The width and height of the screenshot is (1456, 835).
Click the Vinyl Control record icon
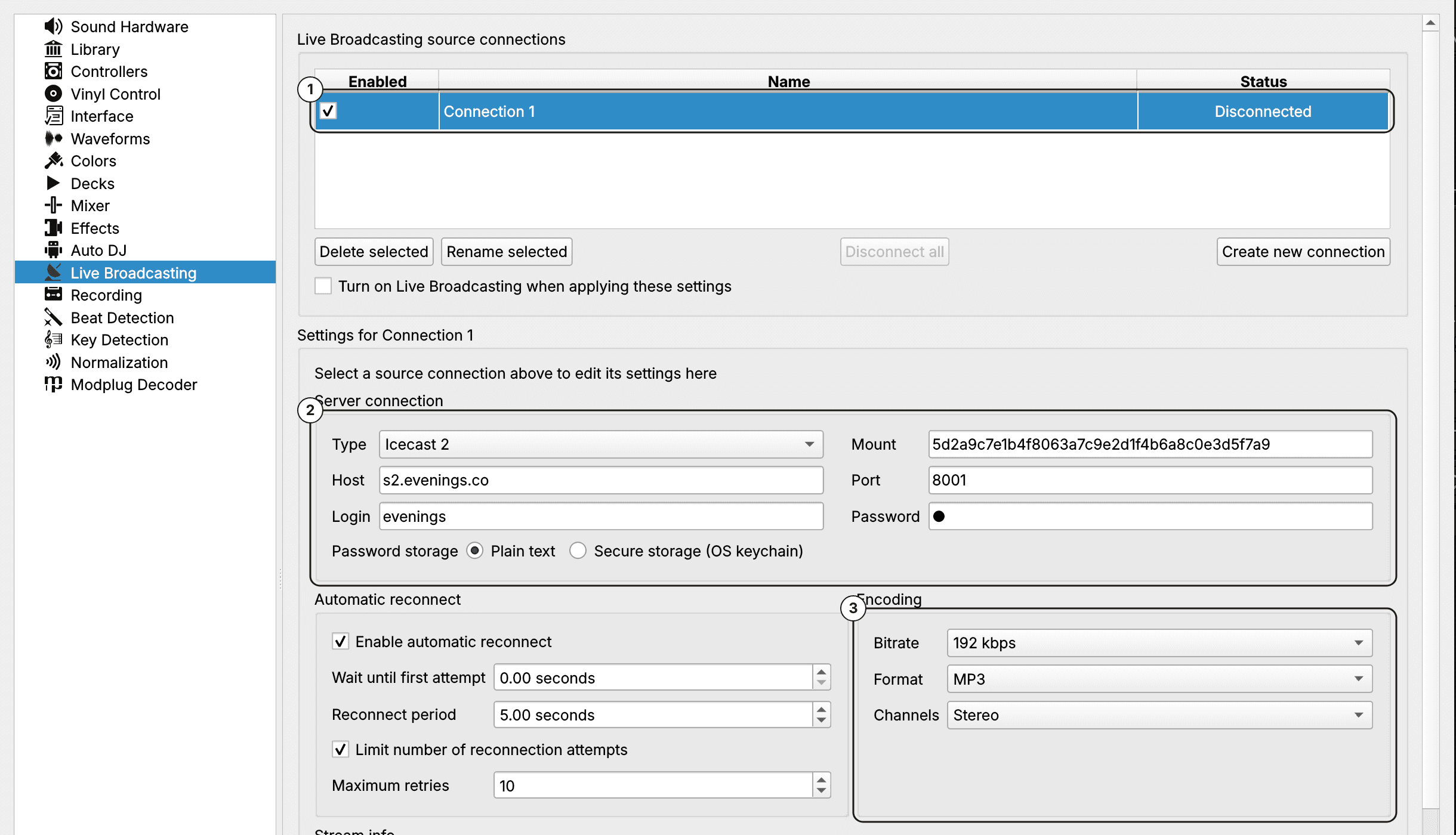(53, 94)
